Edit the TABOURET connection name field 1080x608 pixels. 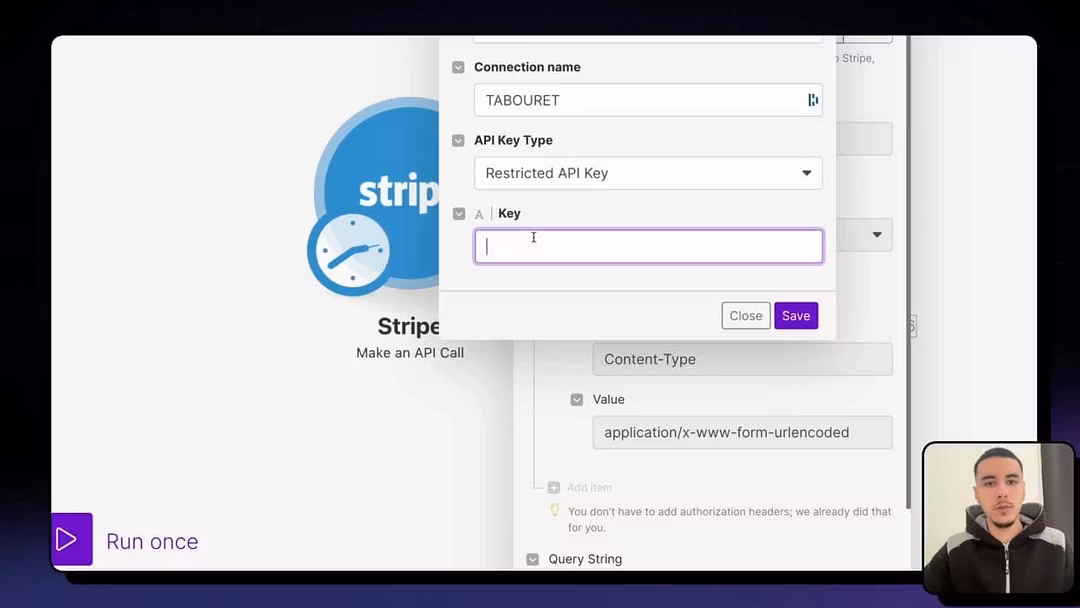click(x=647, y=101)
